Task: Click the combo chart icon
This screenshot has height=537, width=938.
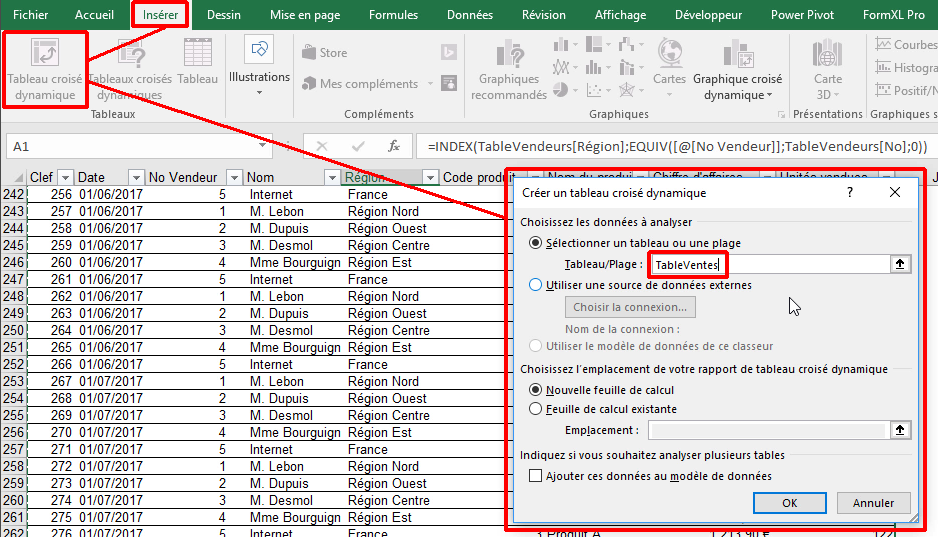Action: coord(626,67)
